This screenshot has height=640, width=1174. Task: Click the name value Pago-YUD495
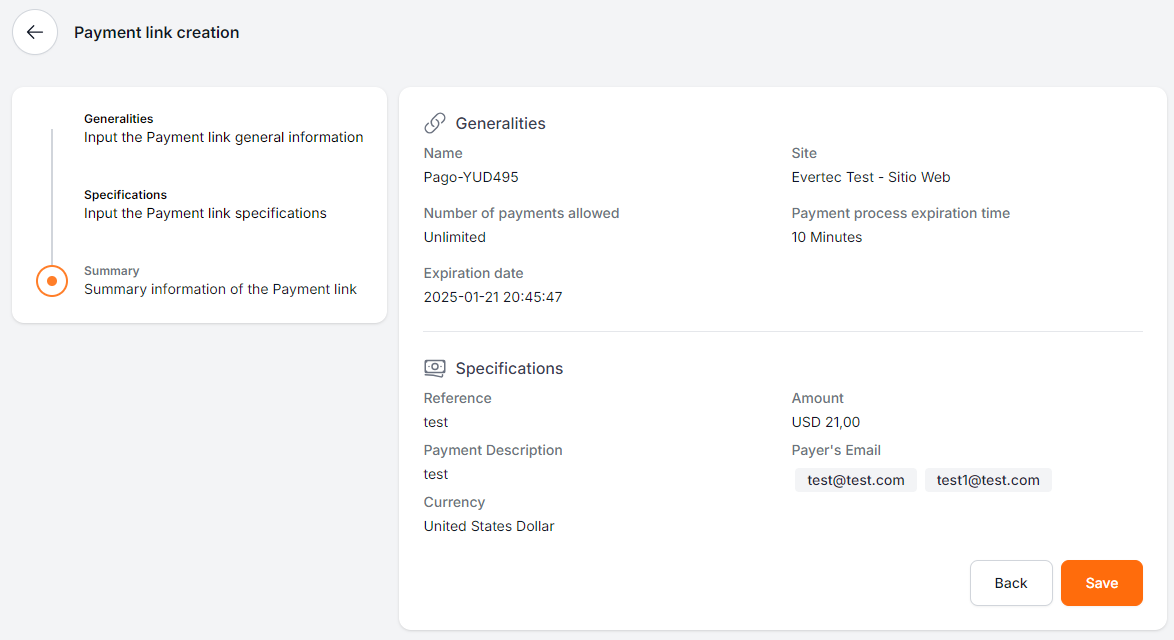click(471, 177)
